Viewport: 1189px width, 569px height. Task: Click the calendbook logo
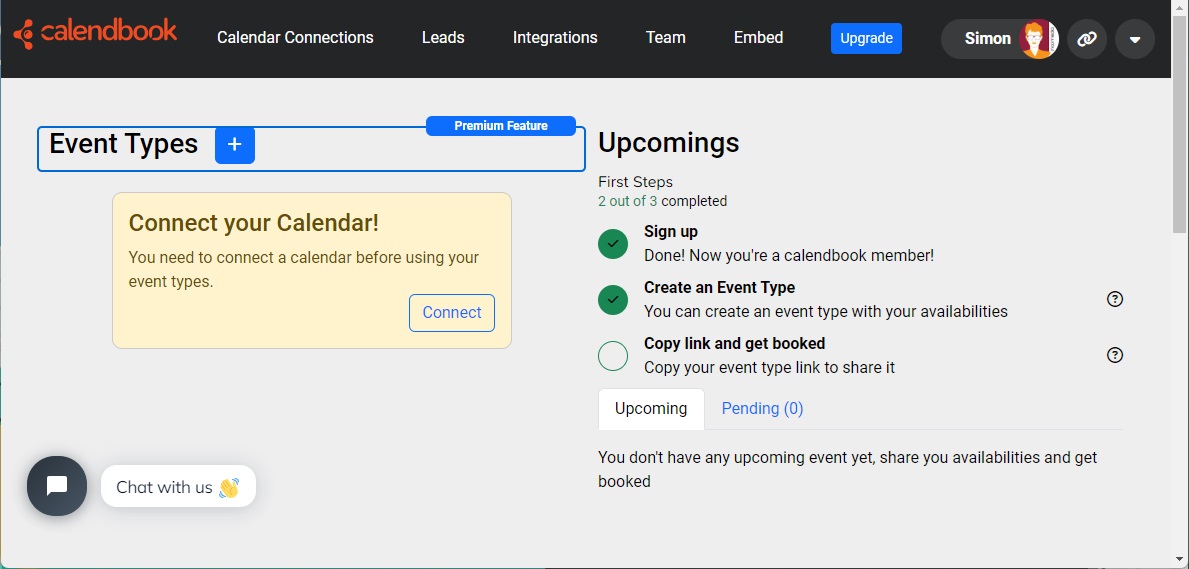96,33
